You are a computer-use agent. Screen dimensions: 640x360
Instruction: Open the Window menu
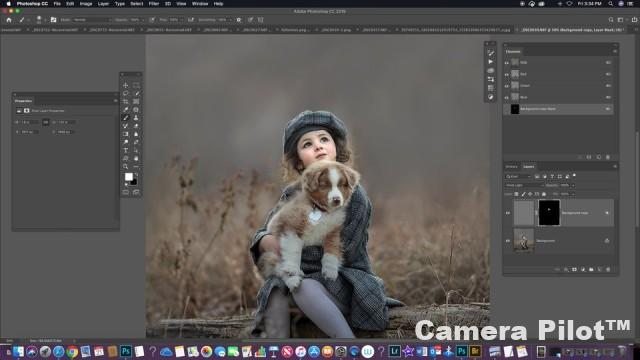point(200,4)
